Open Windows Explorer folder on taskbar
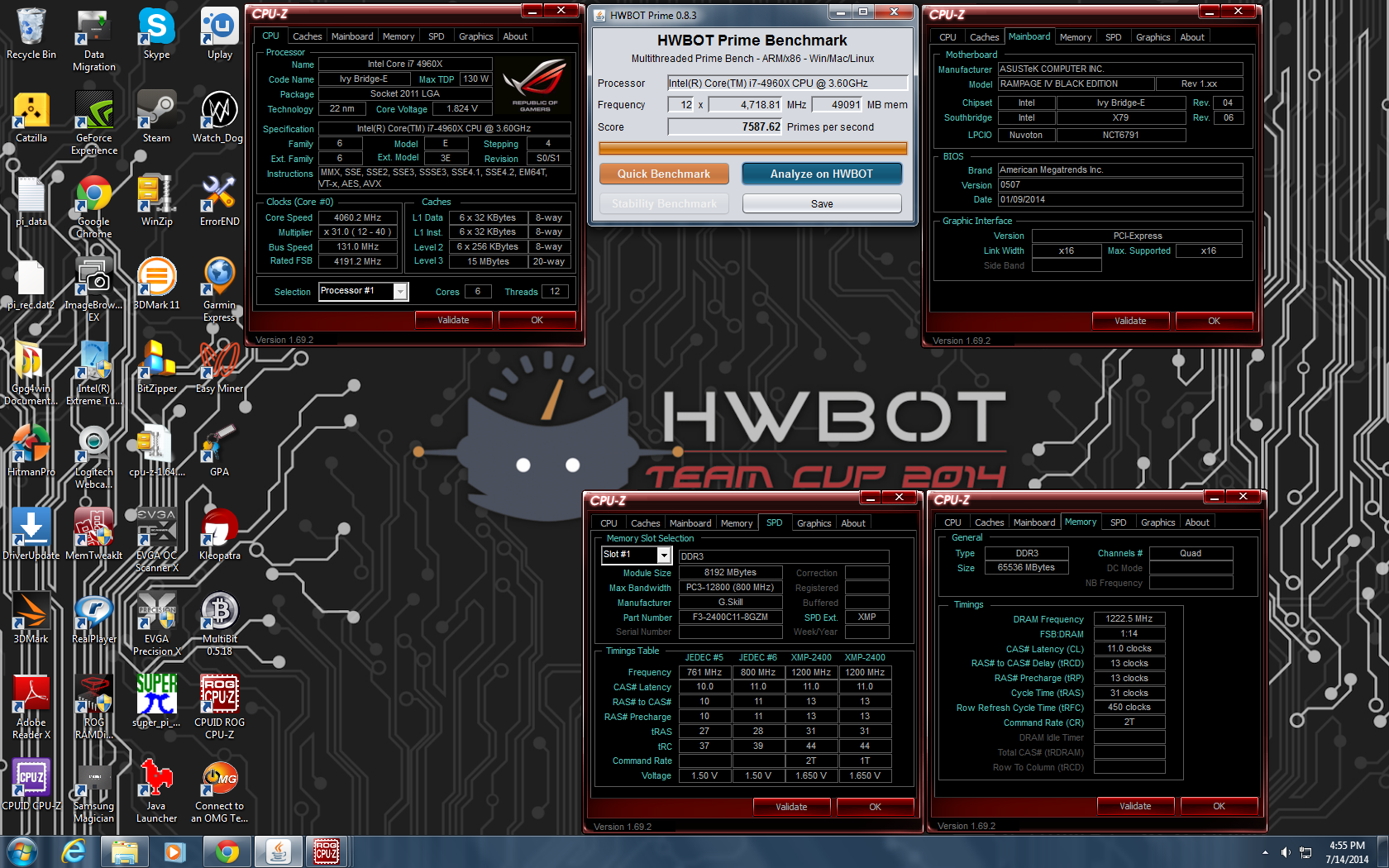 [125, 851]
